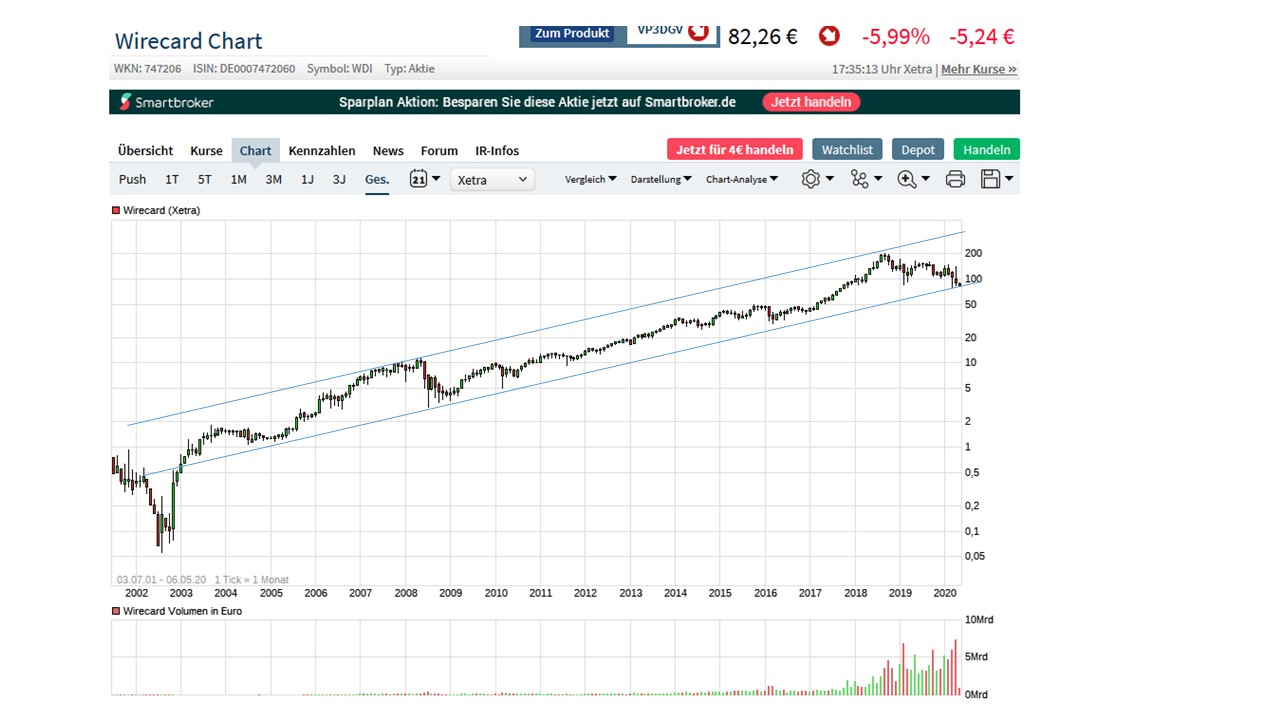Click the Zum Produkt button
Image resolution: width=1280 pixels, height=720 pixels.
pyautogui.click(x=572, y=34)
